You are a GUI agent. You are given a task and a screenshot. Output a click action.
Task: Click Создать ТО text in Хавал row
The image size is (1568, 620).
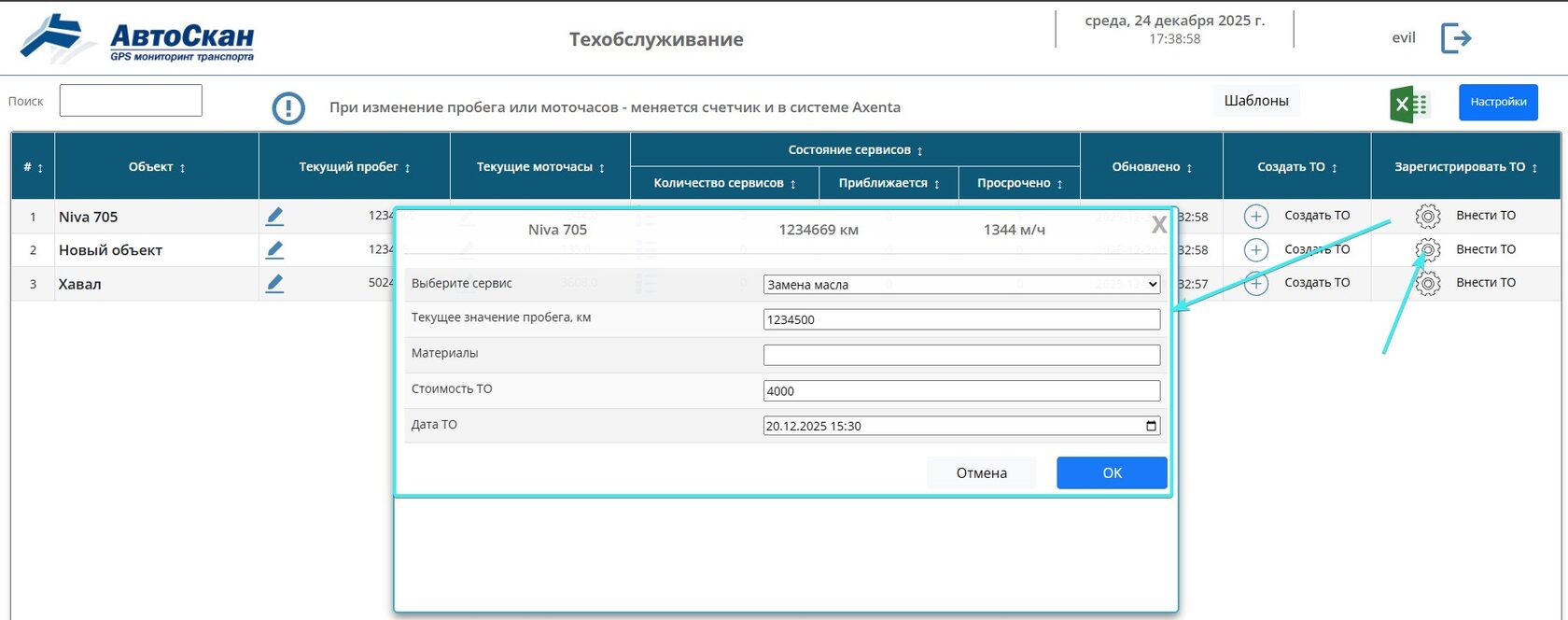tap(1317, 283)
